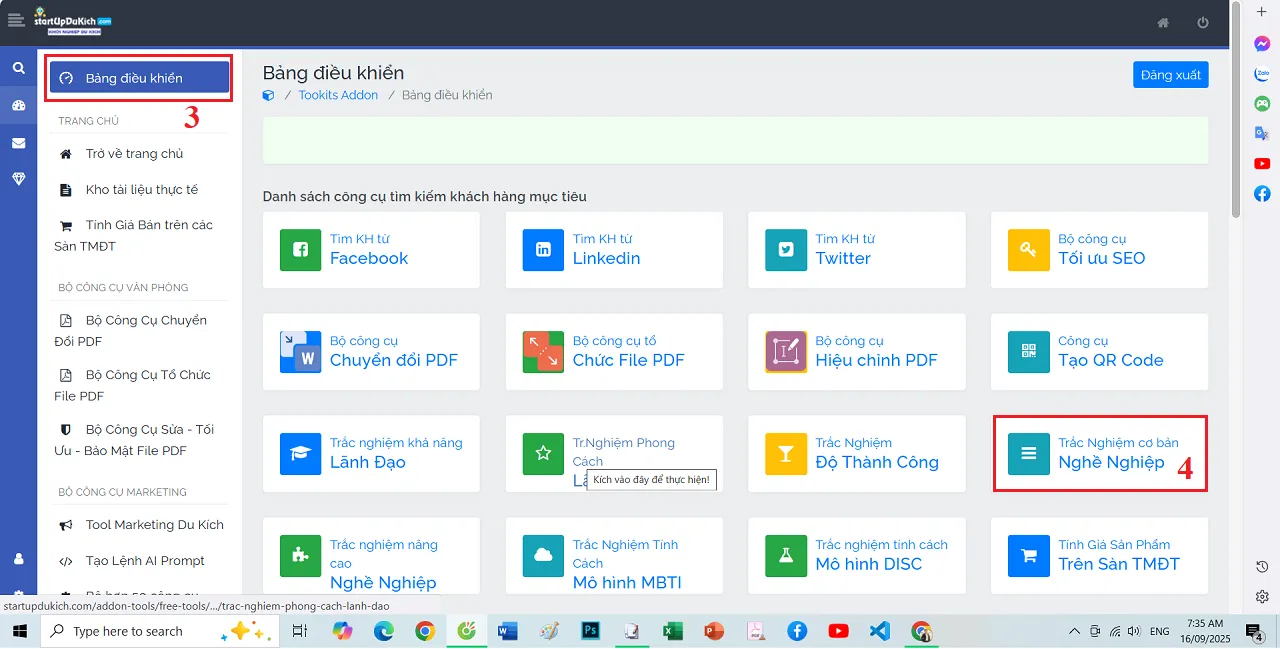Open Trắc Nghiệm cơ bản Nghề Nghiệp
This screenshot has height=649, width=1280.
(1099, 454)
